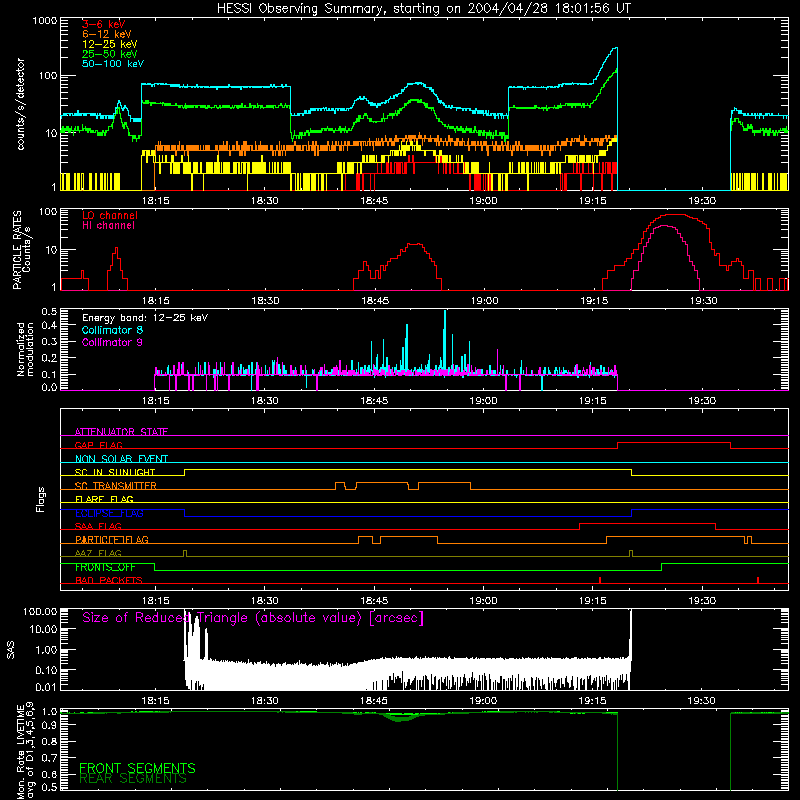Click the SAA FLAG label
This screenshot has width=800, height=800.
[x=98, y=526]
